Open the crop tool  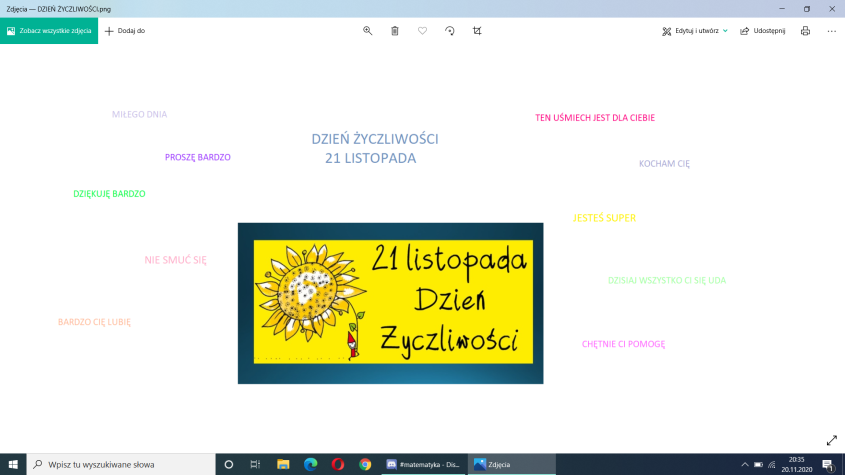(x=477, y=31)
